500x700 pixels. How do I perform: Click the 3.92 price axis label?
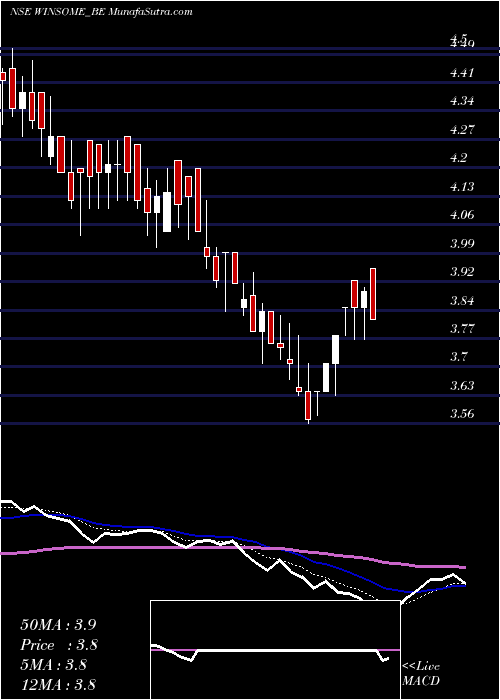pyautogui.click(x=462, y=272)
